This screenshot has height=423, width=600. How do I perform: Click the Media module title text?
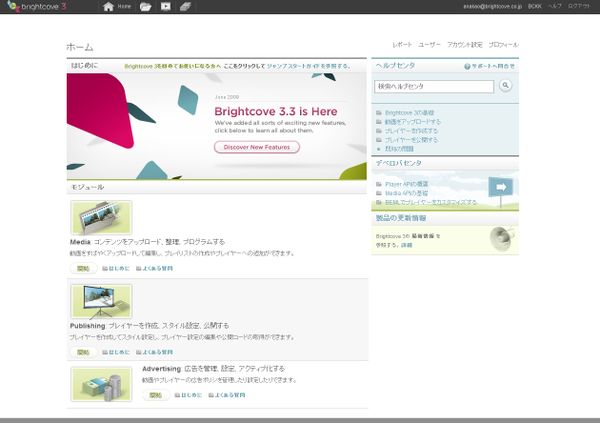tap(147, 242)
